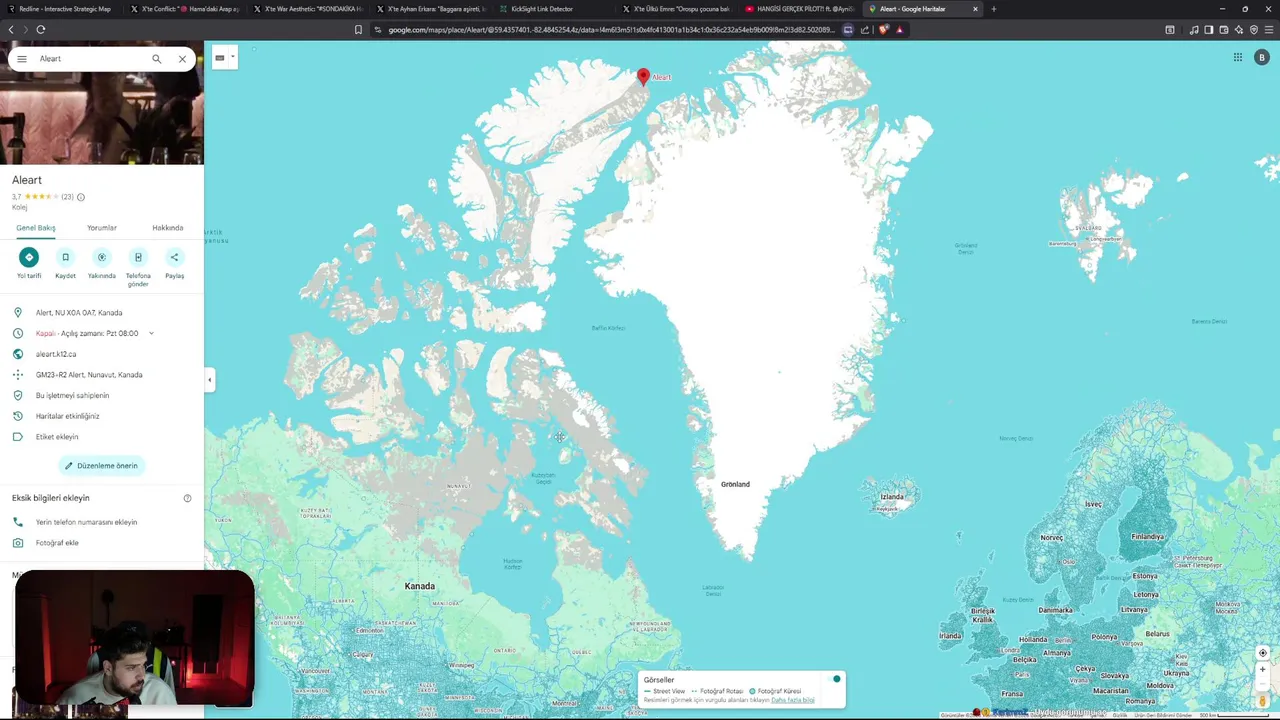Click the address Alert, NU X0A 0A7, Kanada
The height and width of the screenshot is (720, 1280).
point(79,313)
